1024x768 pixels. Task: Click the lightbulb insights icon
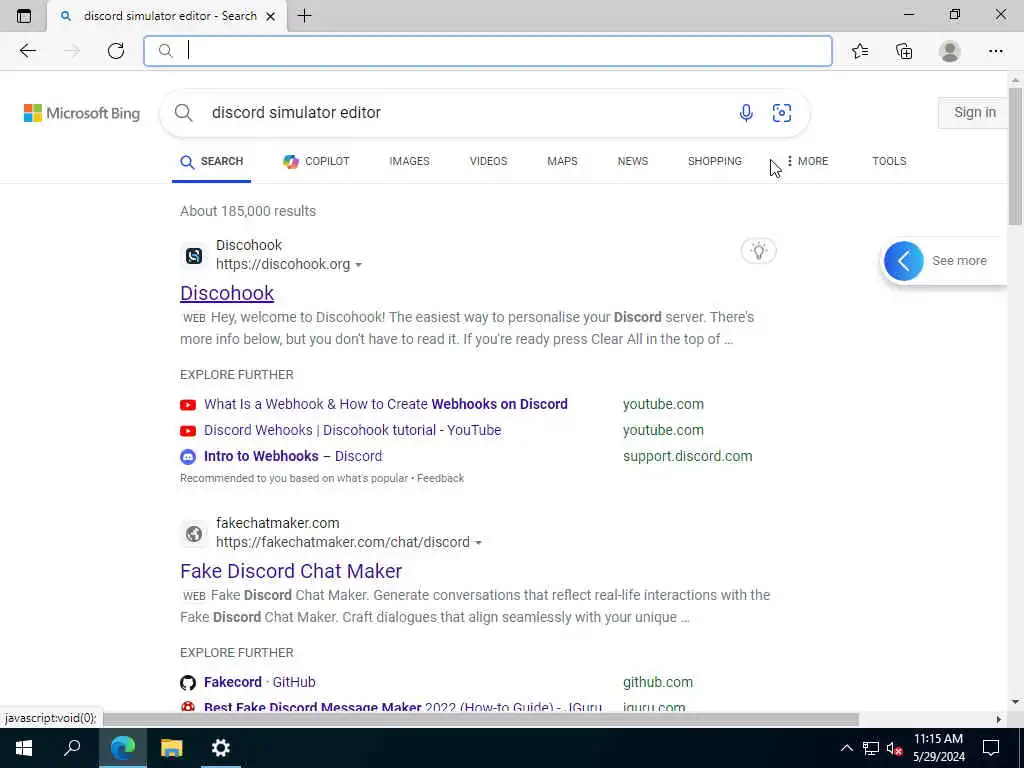(x=758, y=251)
